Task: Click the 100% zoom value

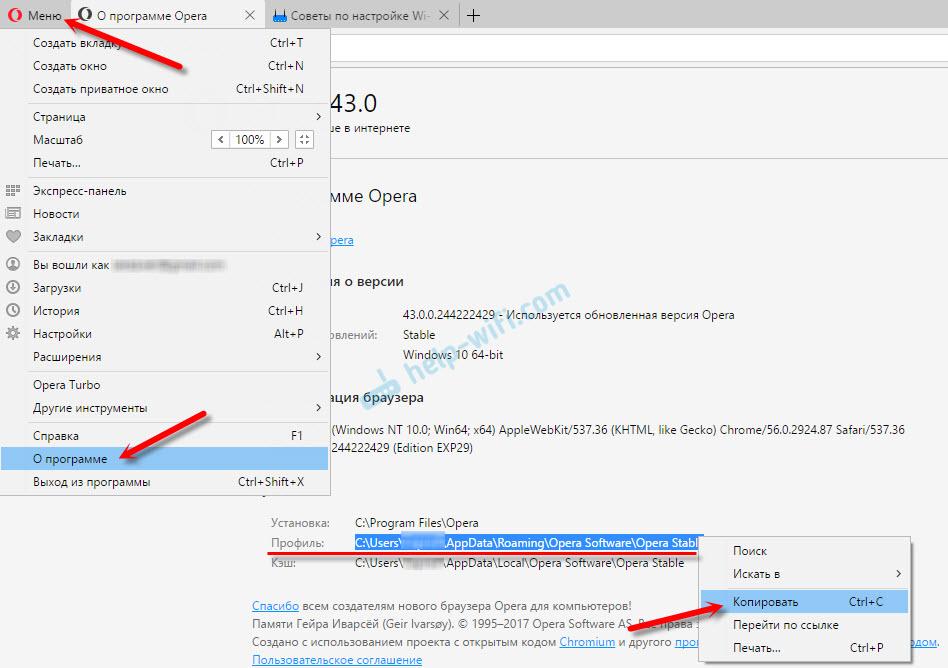Action: 250,140
